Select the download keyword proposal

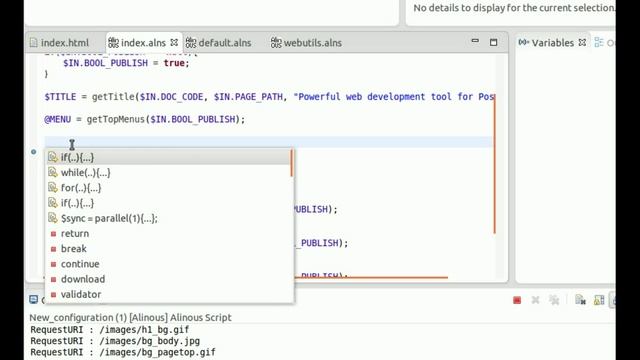click(169, 279)
